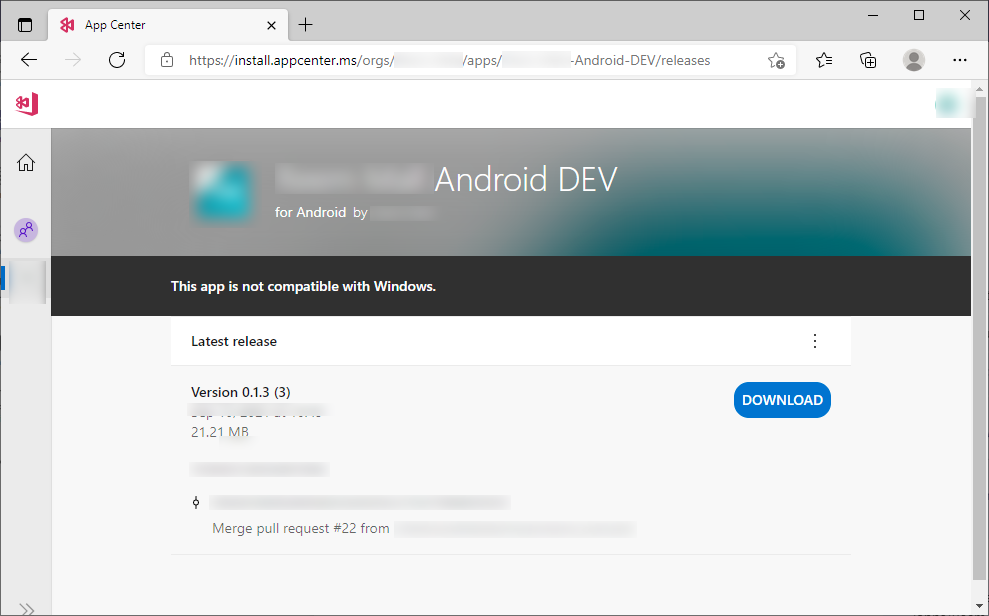Viewport: 989px width, 616px height.
Task: Go back using the browser arrow
Action: point(28,60)
